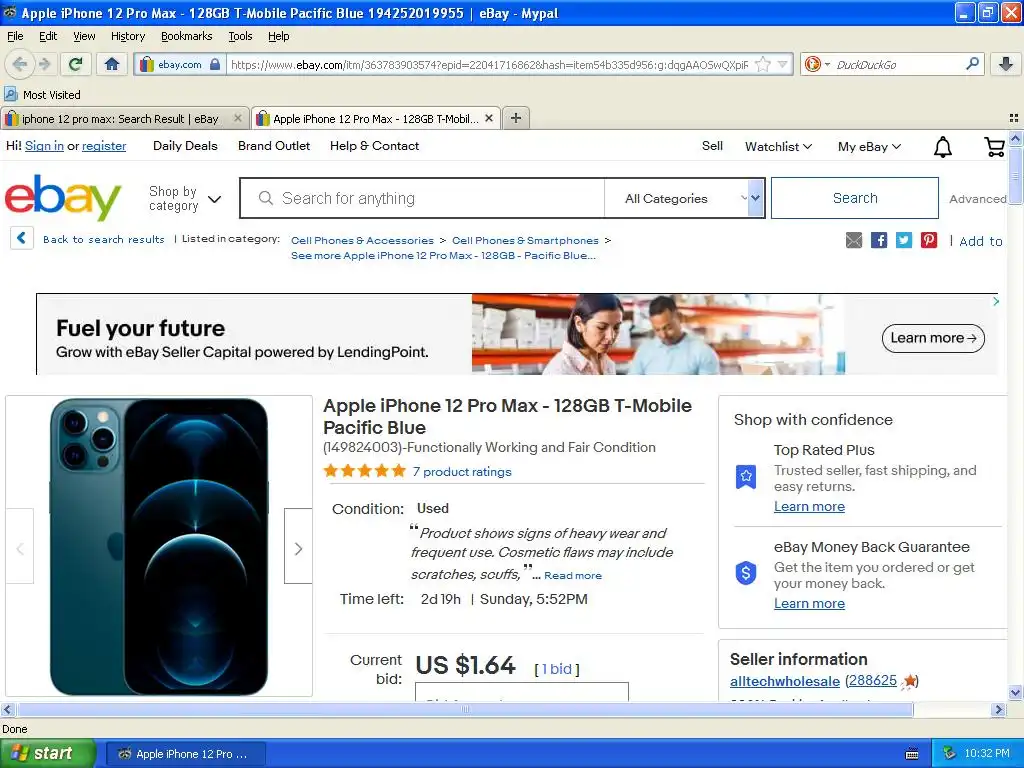This screenshot has height=768, width=1024.
Task: Open Cell Phones & Smartphones category
Action: click(x=525, y=240)
